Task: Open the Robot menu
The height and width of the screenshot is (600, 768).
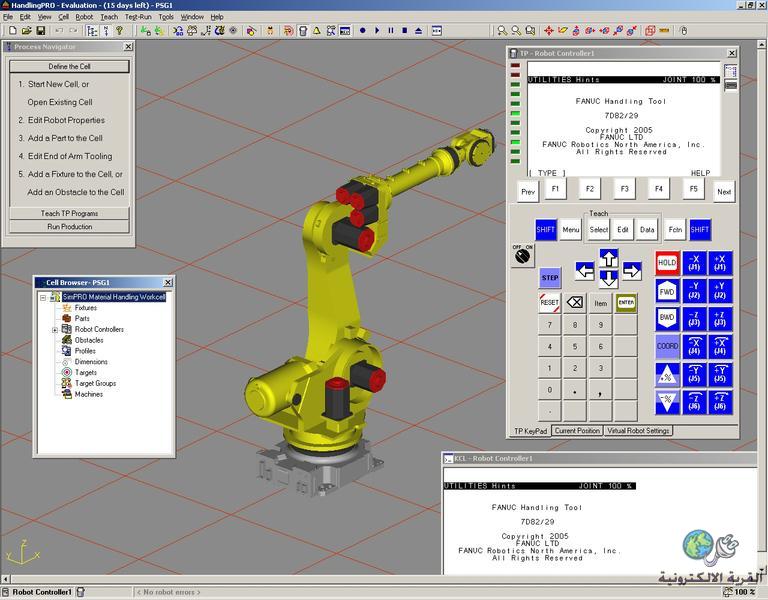Action: coord(84,17)
